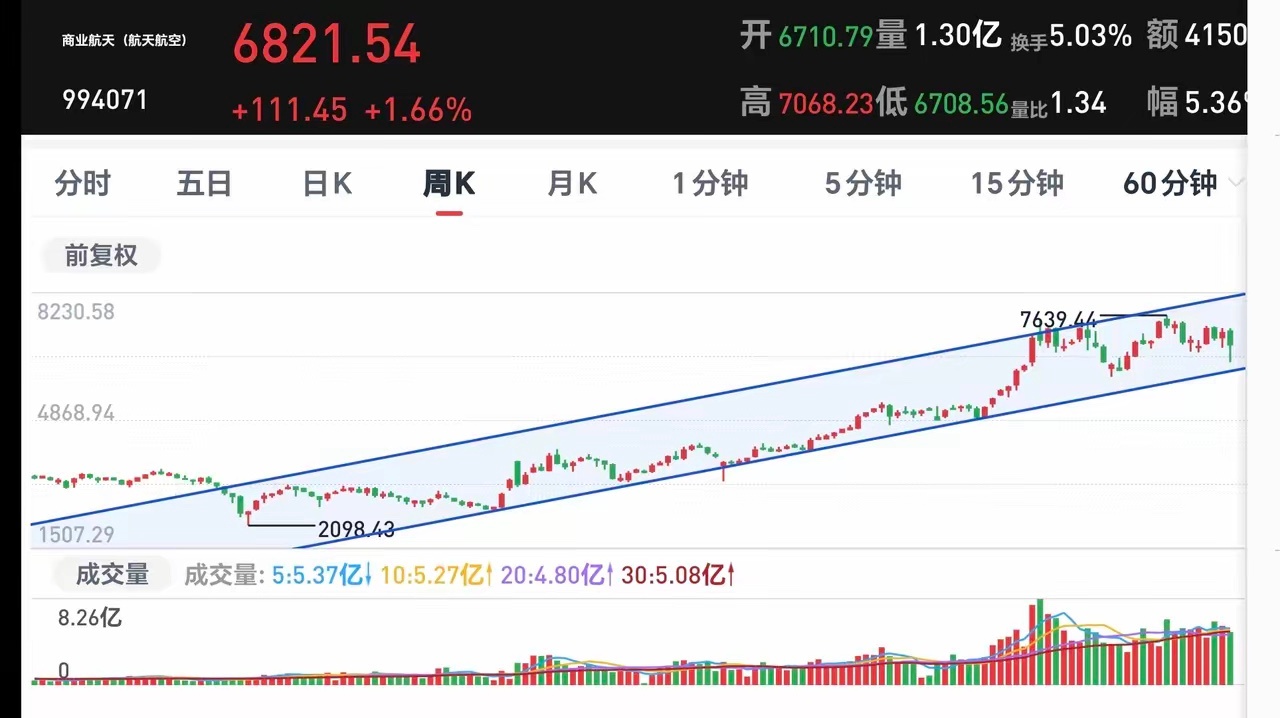1280x718 pixels.
Task: Click the y-axis label 8230.58
Action: tap(76, 312)
